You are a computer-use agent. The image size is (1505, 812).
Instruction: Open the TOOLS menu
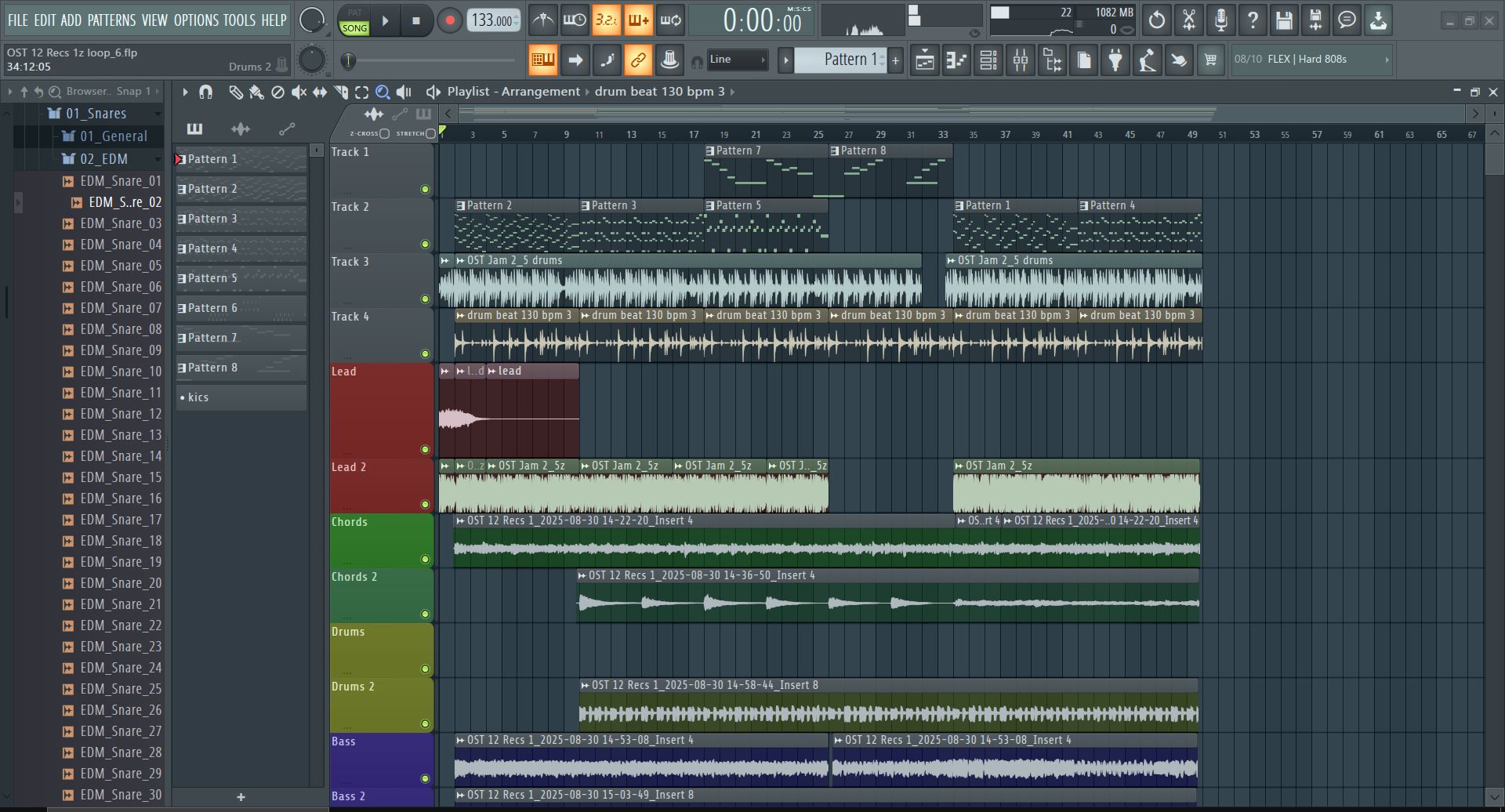(x=239, y=20)
